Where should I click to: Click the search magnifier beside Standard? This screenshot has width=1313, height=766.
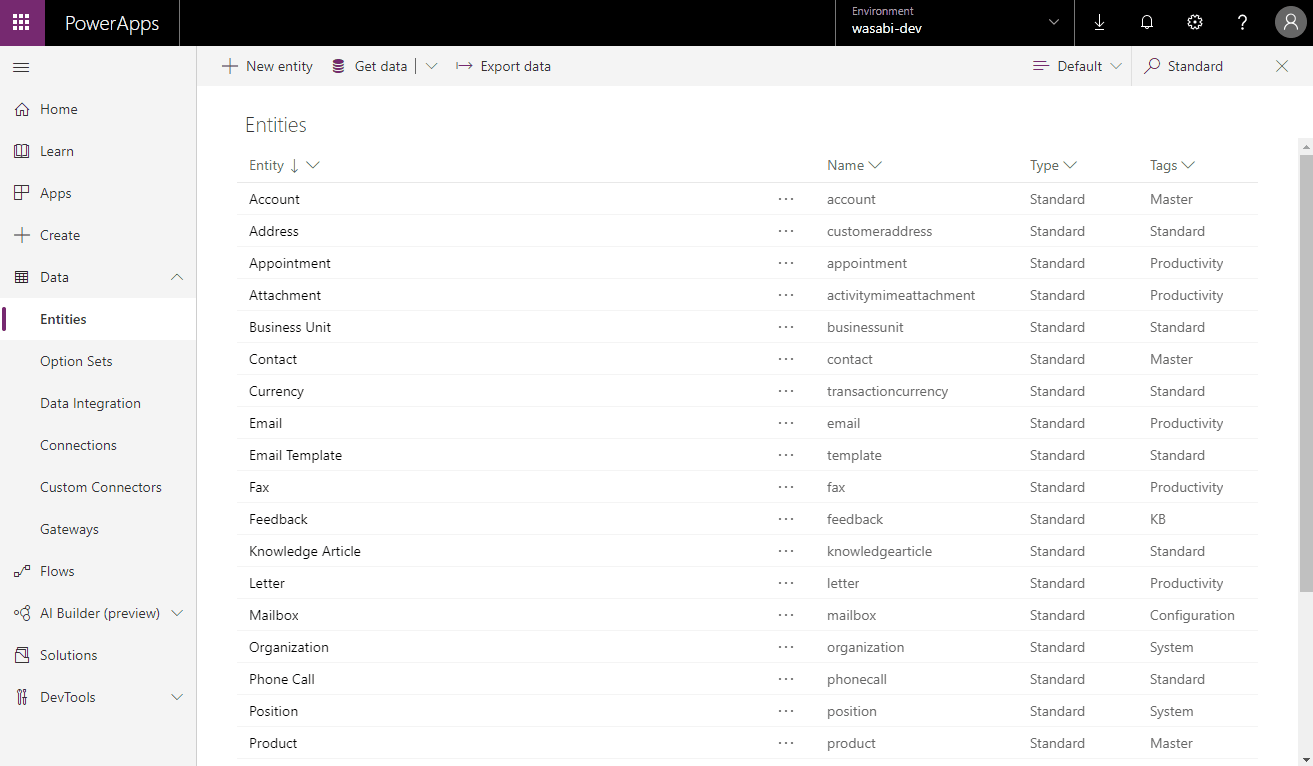coord(1153,66)
